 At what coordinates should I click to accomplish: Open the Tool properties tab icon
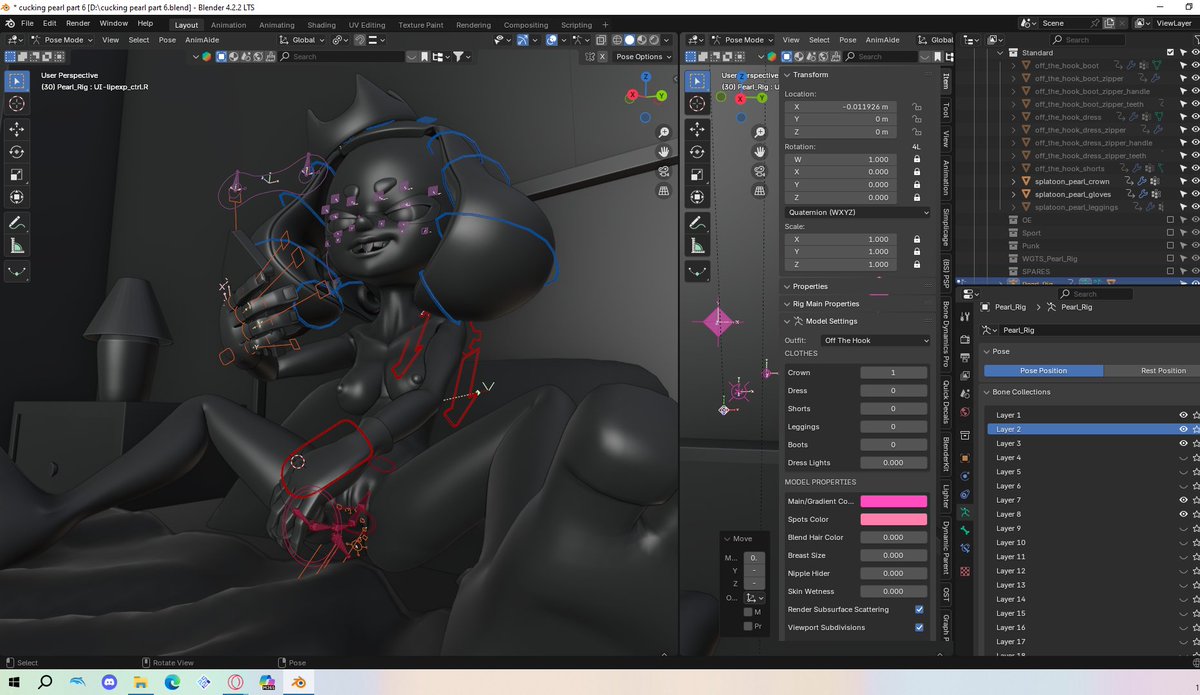(965, 316)
